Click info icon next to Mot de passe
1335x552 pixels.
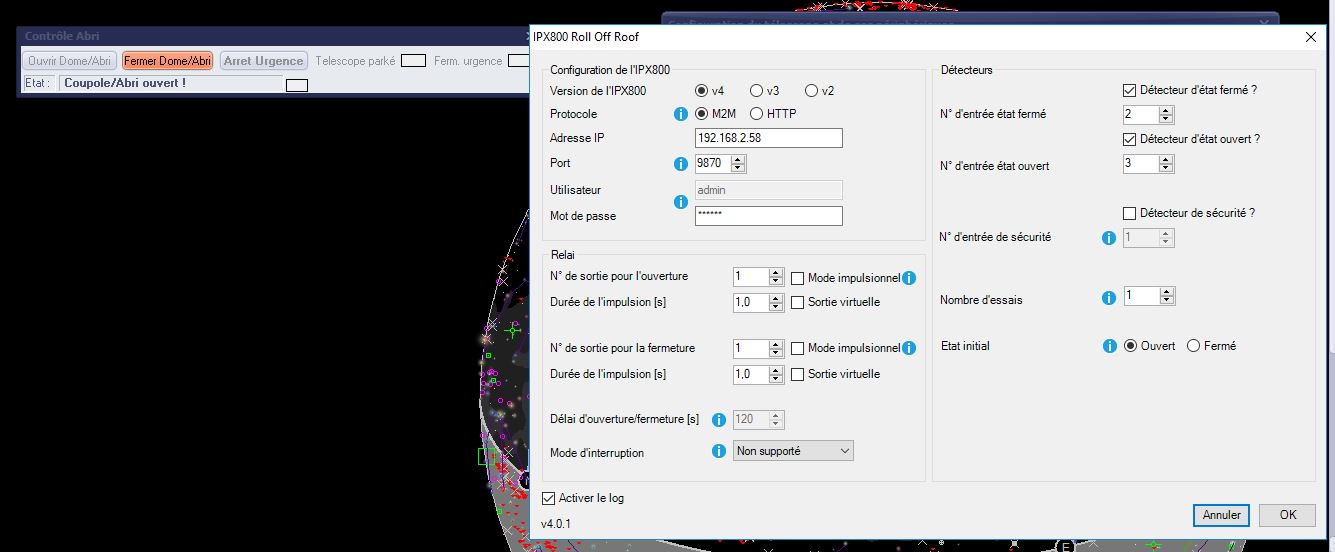681,202
